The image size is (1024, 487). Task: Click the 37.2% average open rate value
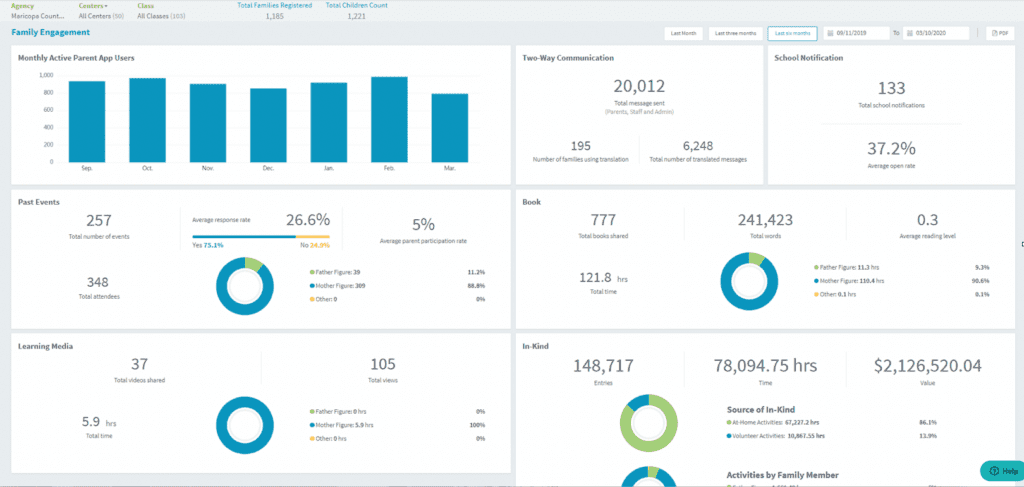(x=891, y=149)
